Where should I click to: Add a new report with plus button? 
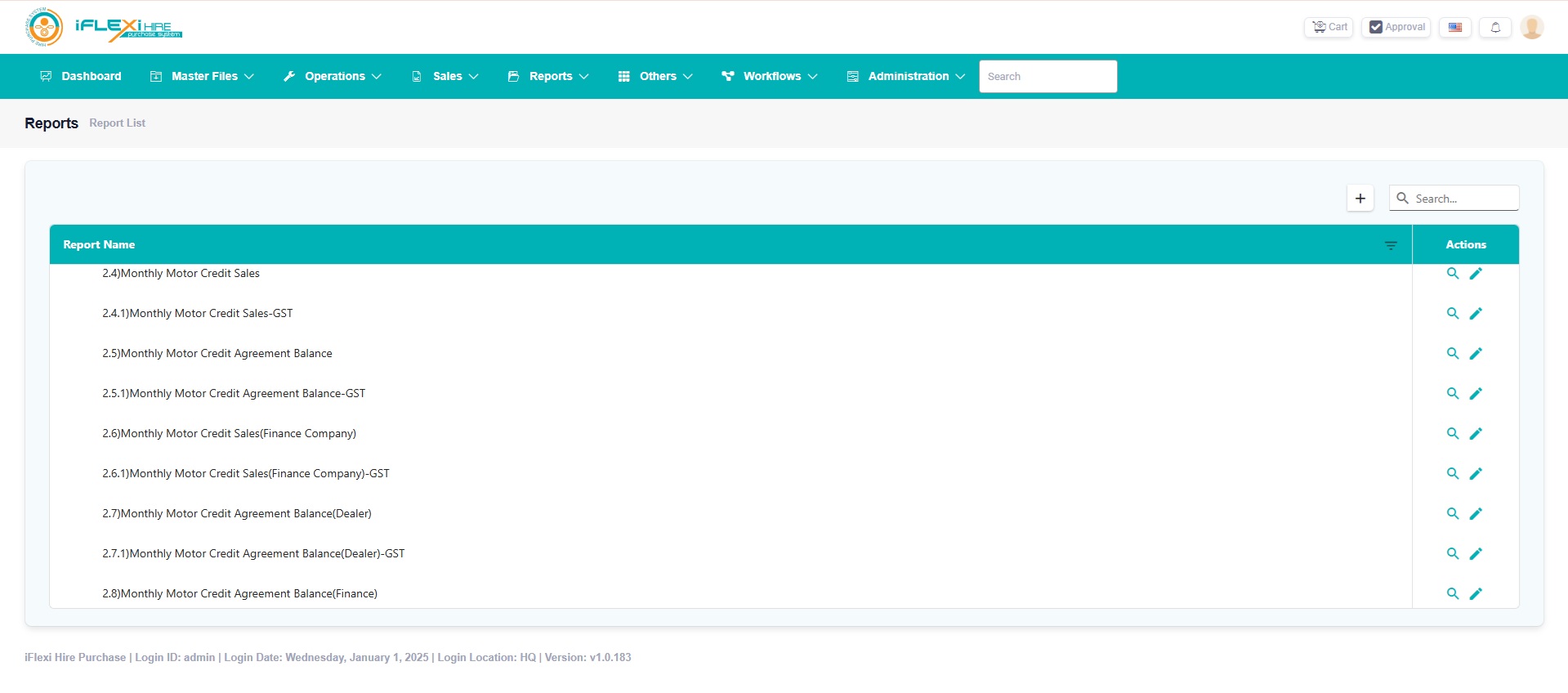(1360, 199)
